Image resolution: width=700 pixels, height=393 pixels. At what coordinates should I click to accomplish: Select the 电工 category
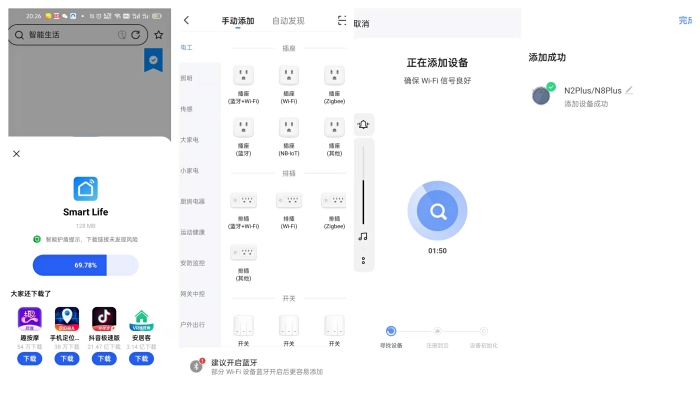click(x=187, y=47)
